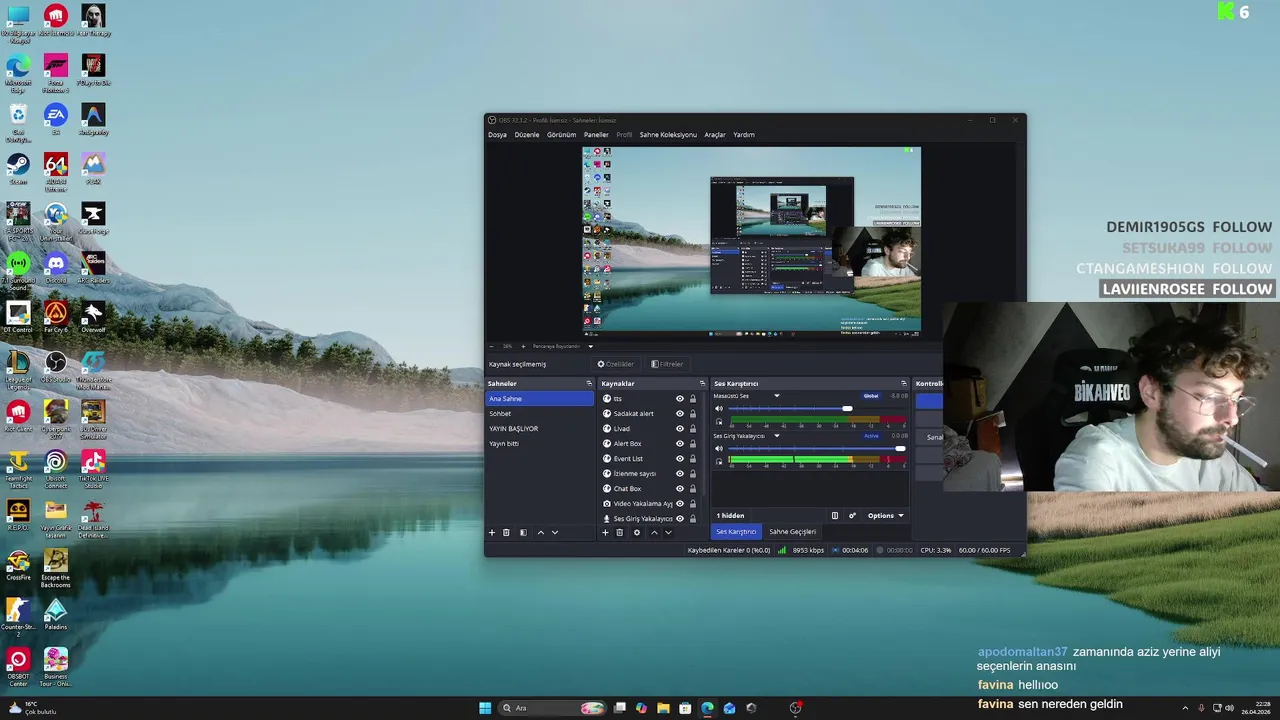
Task: Open the Araçlar menu in OBS
Action: pos(715,134)
